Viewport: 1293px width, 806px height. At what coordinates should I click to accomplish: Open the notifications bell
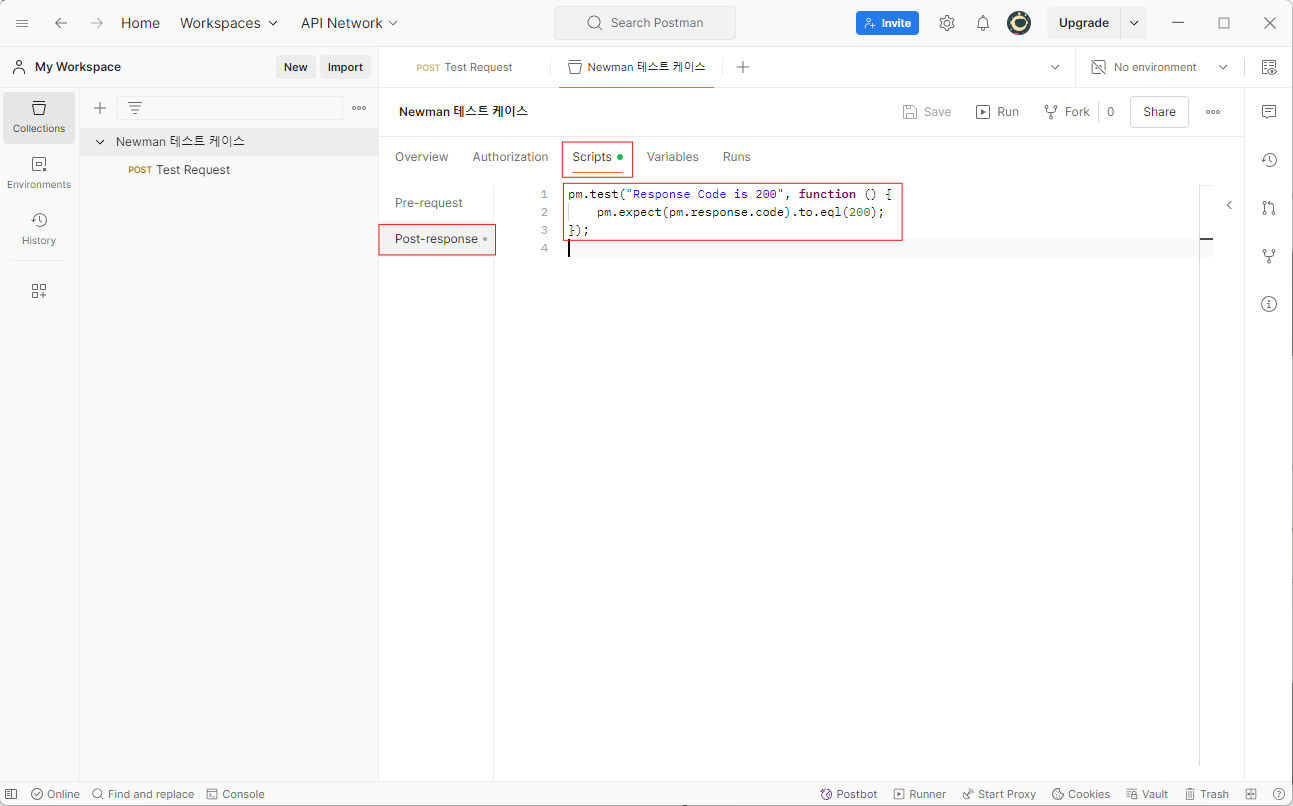[x=983, y=23]
